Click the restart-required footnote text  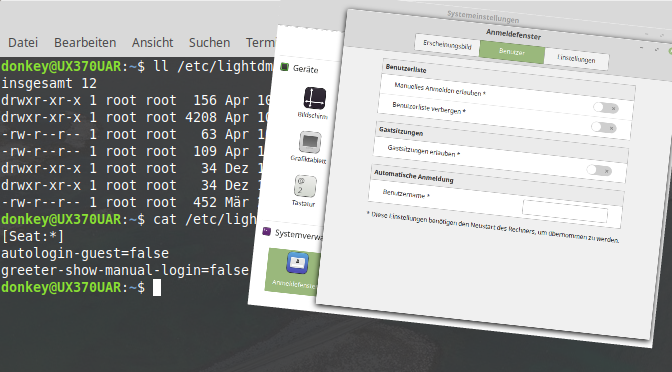(x=493, y=227)
